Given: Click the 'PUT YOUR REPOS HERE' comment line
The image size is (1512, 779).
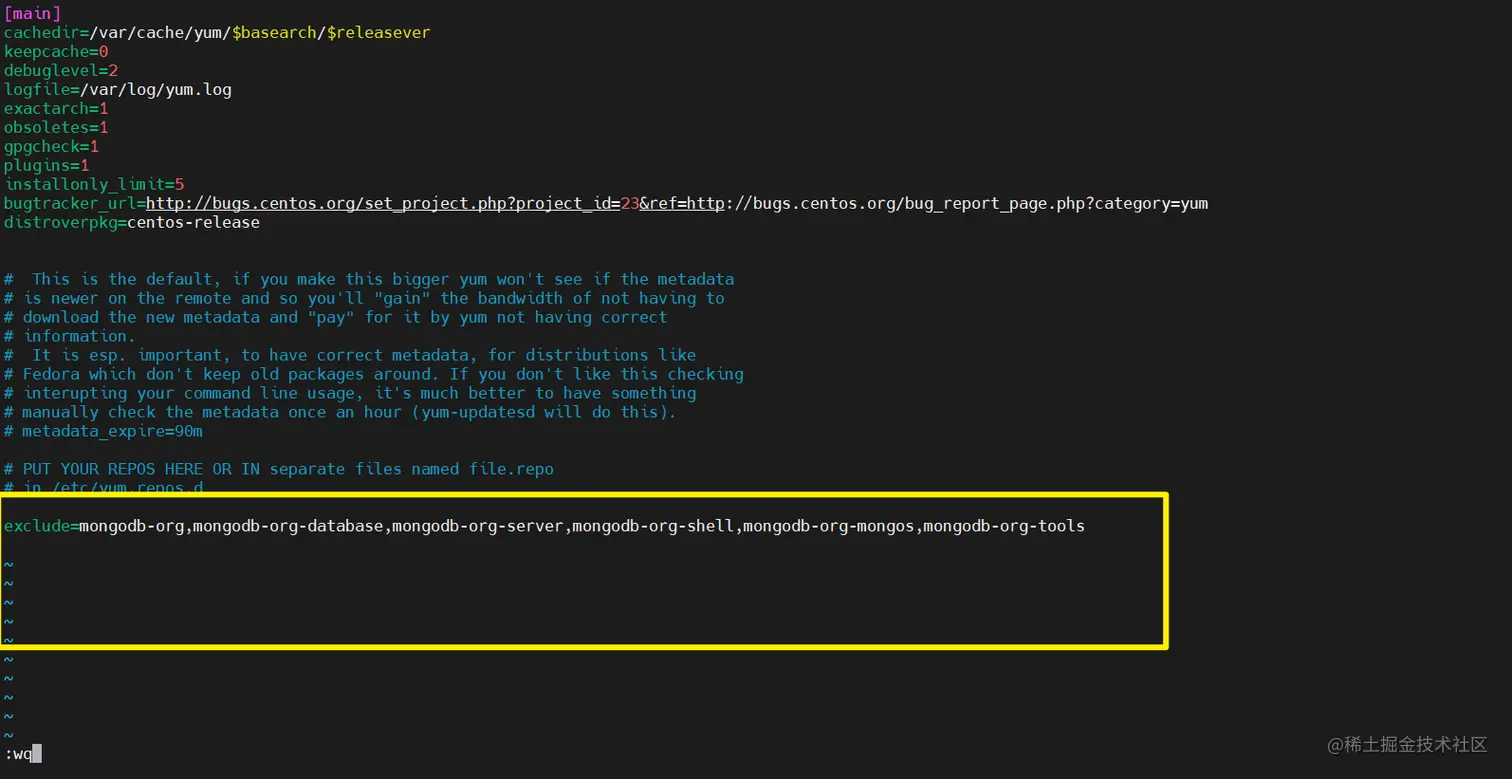Looking at the screenshot, I should click(x=279, y=470).
